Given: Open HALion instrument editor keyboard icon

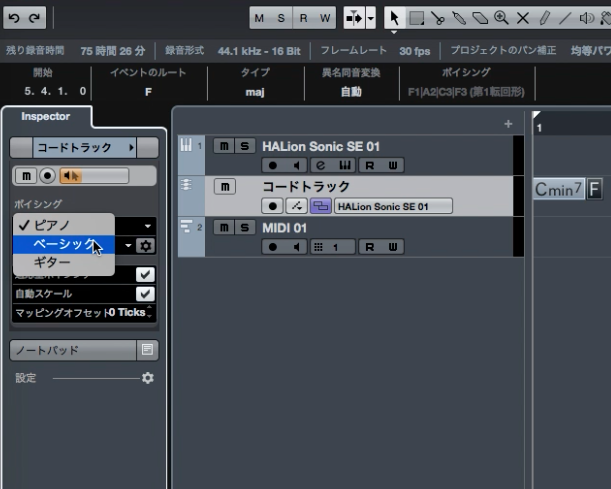Looking at the screenshot, I should coord(345,166).
